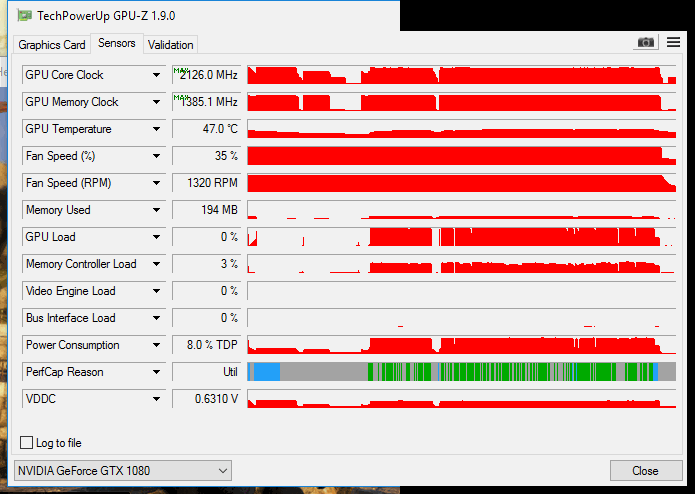Open the NVIDIA GeForce GTX 1080 dropdown

pyautogui.click(x=123, y=471)
